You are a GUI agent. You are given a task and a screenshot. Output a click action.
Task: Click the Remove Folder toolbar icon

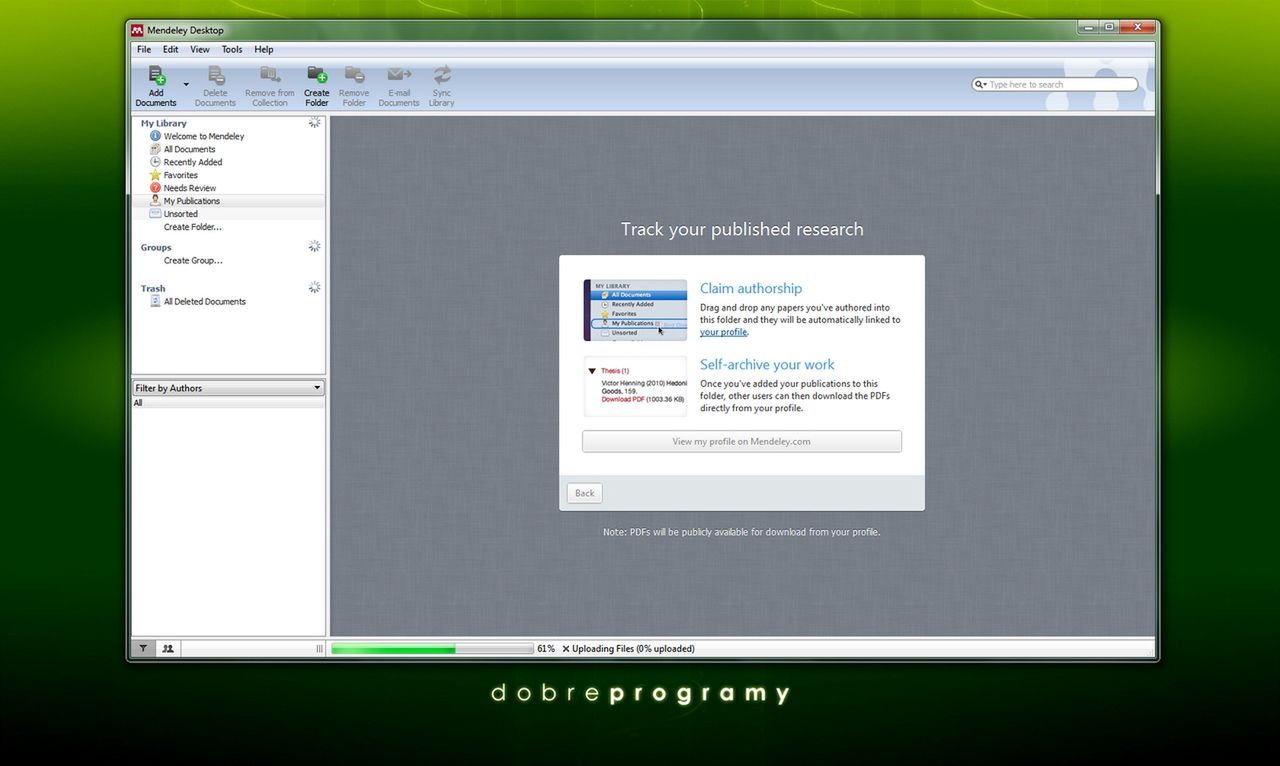tap(353, 76)
